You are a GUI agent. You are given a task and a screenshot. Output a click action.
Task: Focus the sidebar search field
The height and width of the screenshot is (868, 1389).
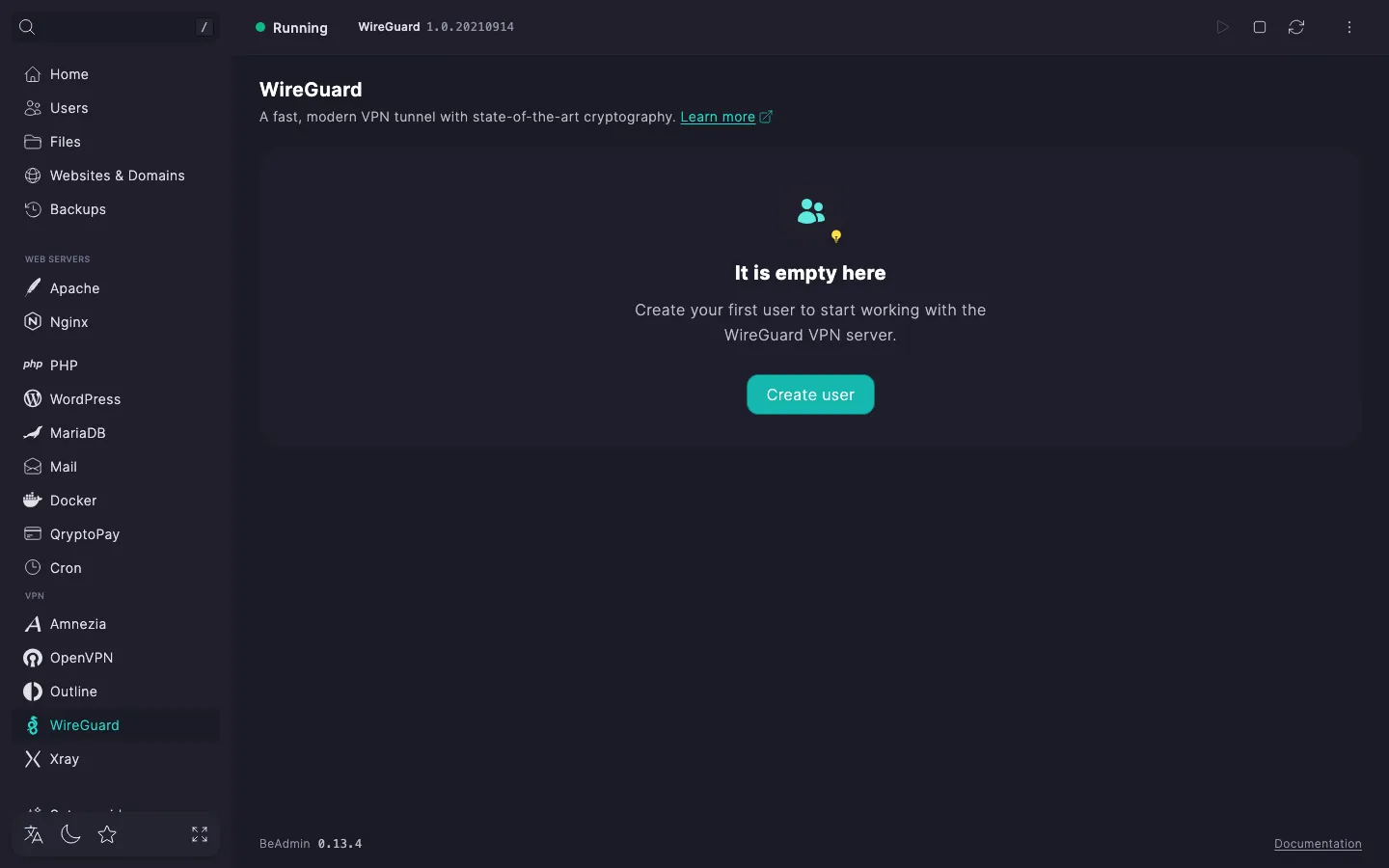(x=116, y=27)
